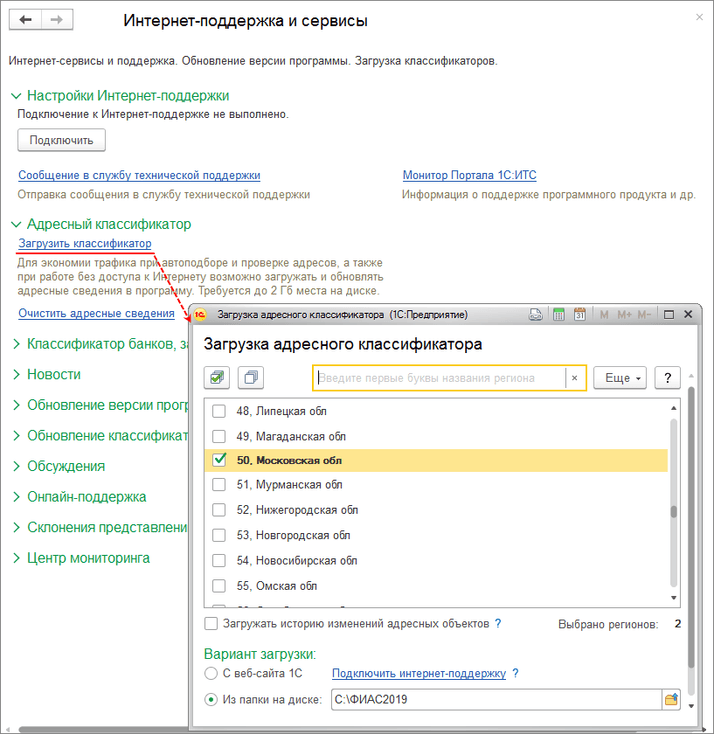Click the Загрузить классификатор link
Screen dimensions: 714x734
85,243
